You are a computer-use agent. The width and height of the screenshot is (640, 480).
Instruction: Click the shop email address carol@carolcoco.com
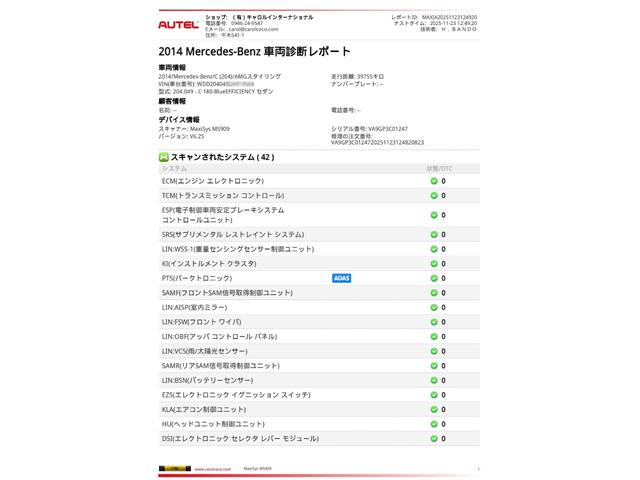[253, 29]
